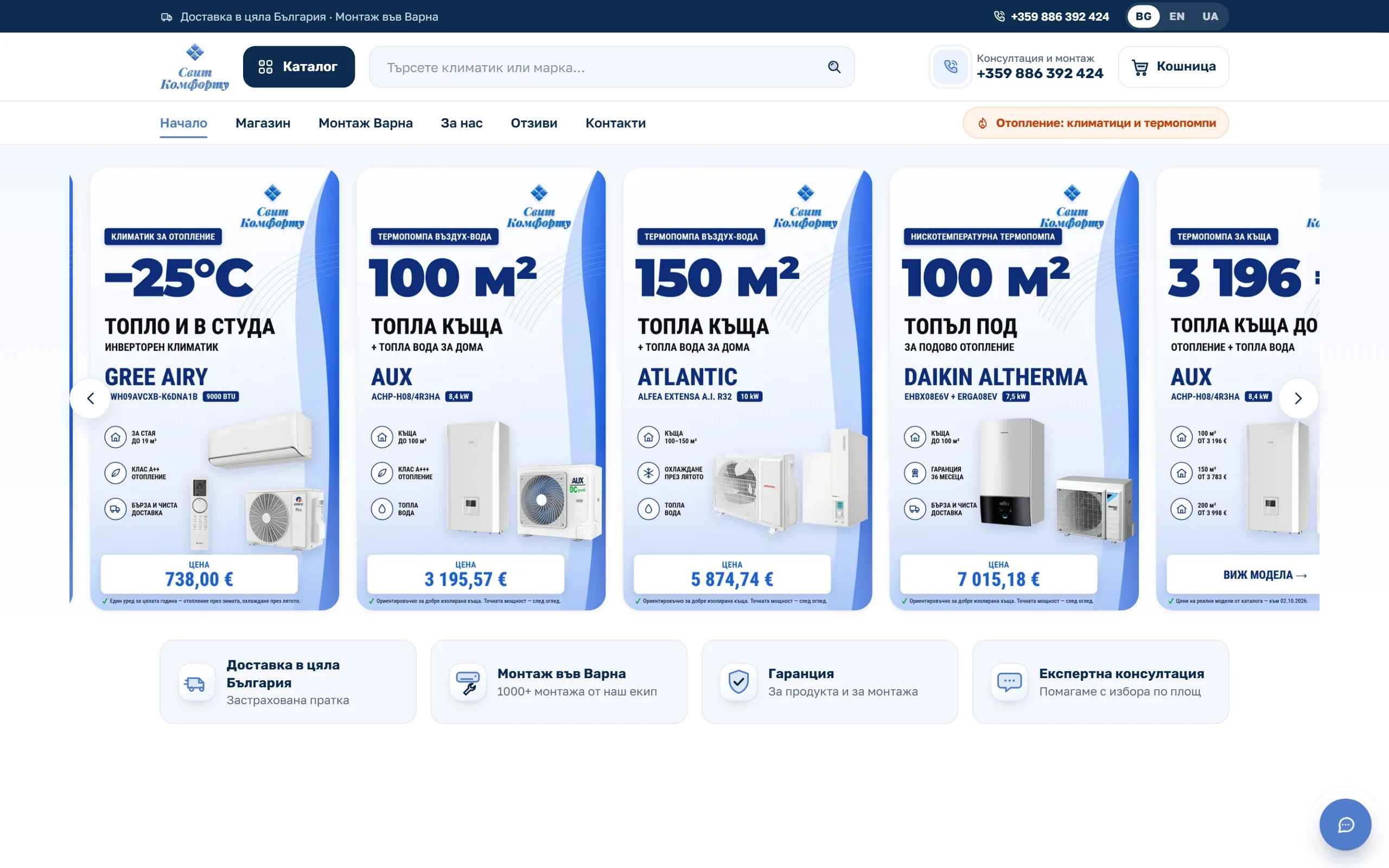
Task: Open the Контакти page
Action: pos(615,123)
